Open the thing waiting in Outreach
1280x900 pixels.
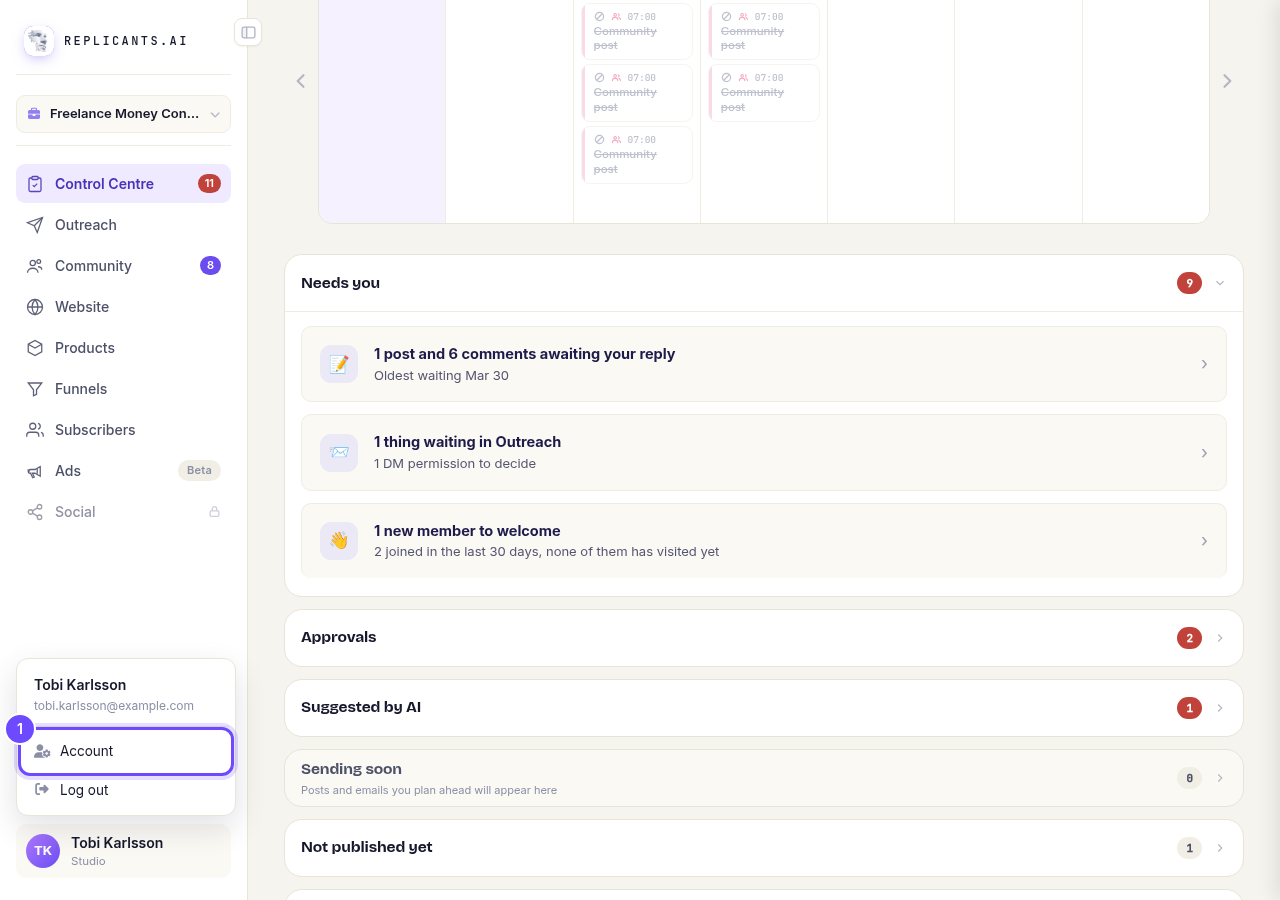pos(764,453)
